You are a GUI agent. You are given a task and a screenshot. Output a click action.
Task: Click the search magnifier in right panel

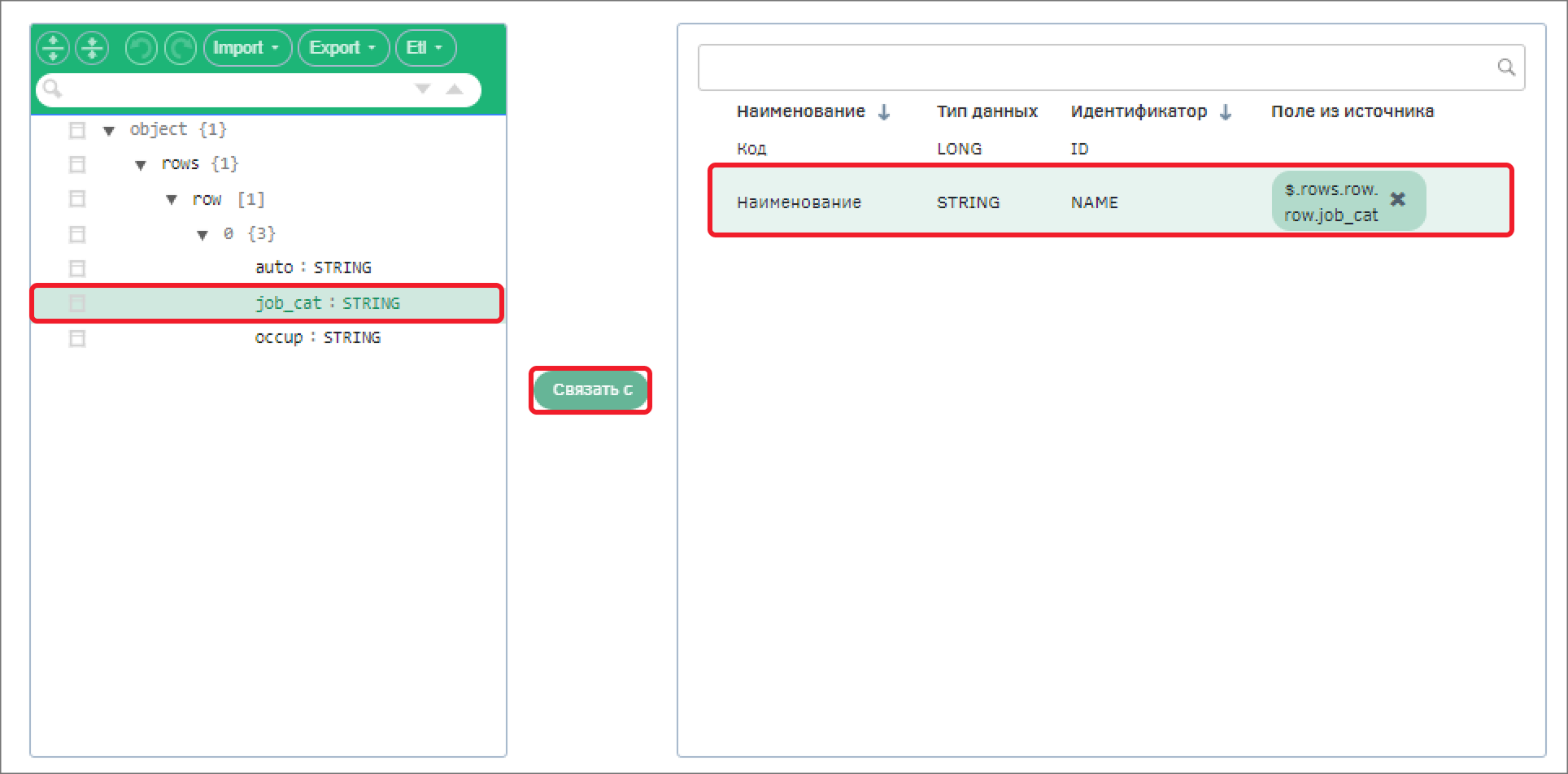pos(1505,67)
